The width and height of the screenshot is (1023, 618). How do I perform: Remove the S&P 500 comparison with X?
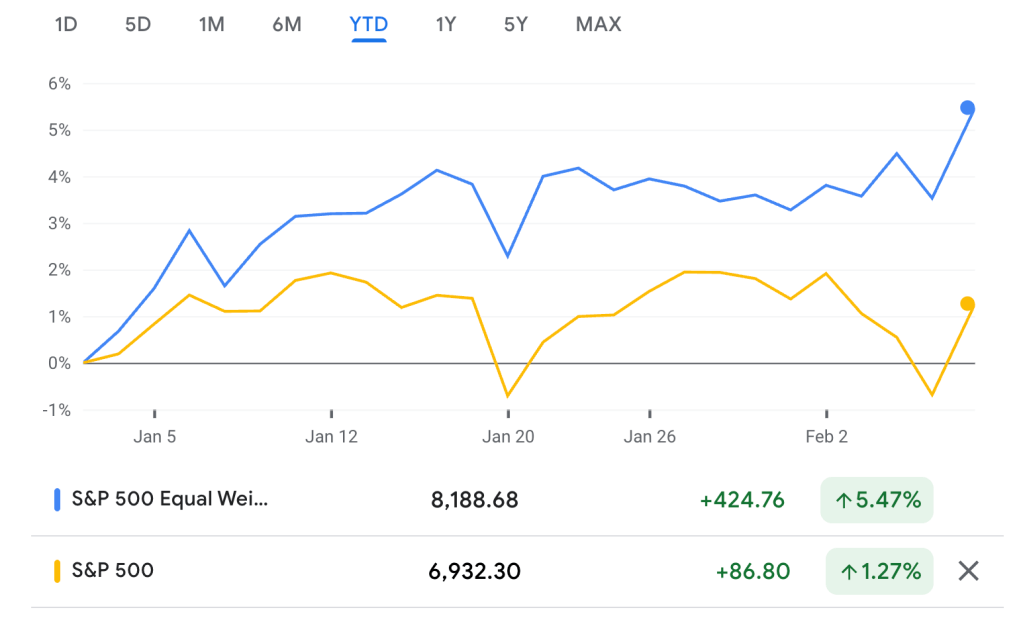[x=967, y=571]
